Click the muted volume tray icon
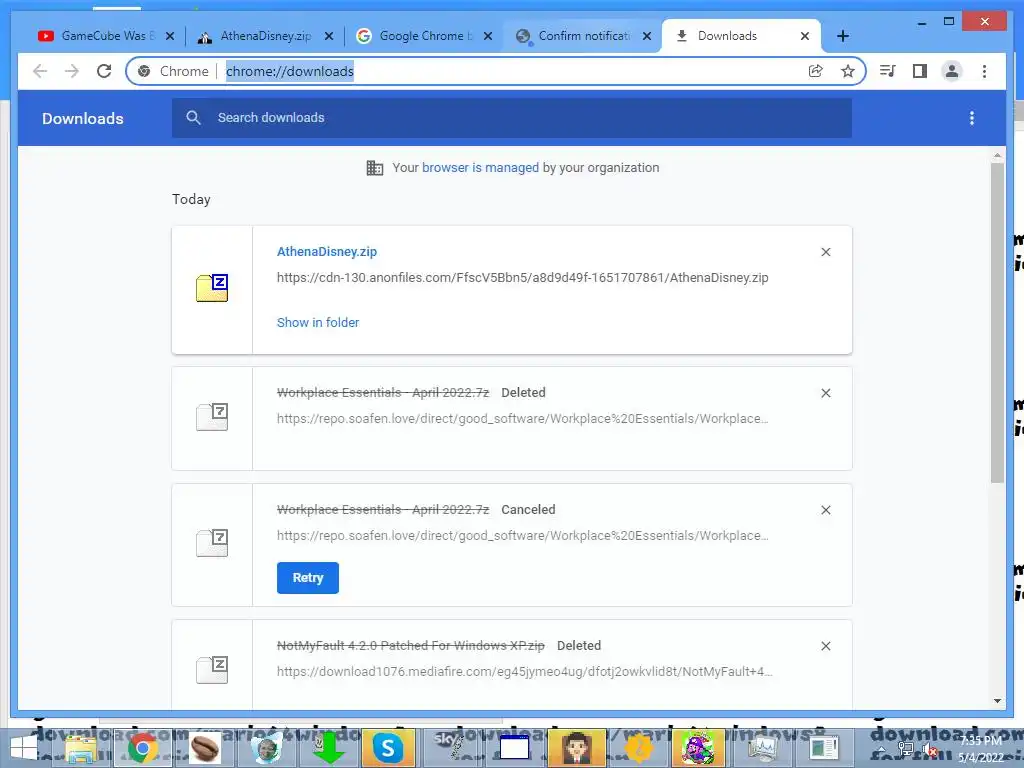The width and height of the screenshot is (1024, 768). pos(930,751)
